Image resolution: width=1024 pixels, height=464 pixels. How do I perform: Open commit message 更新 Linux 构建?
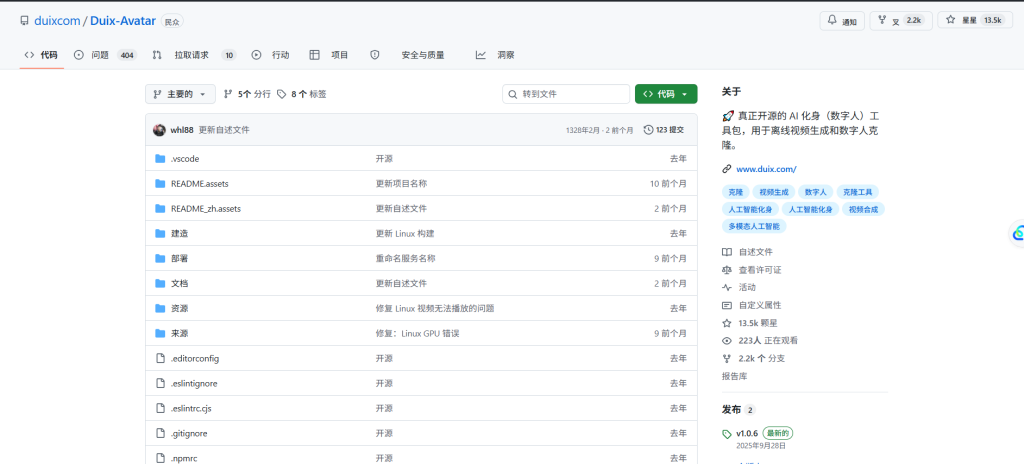[405, 233]
